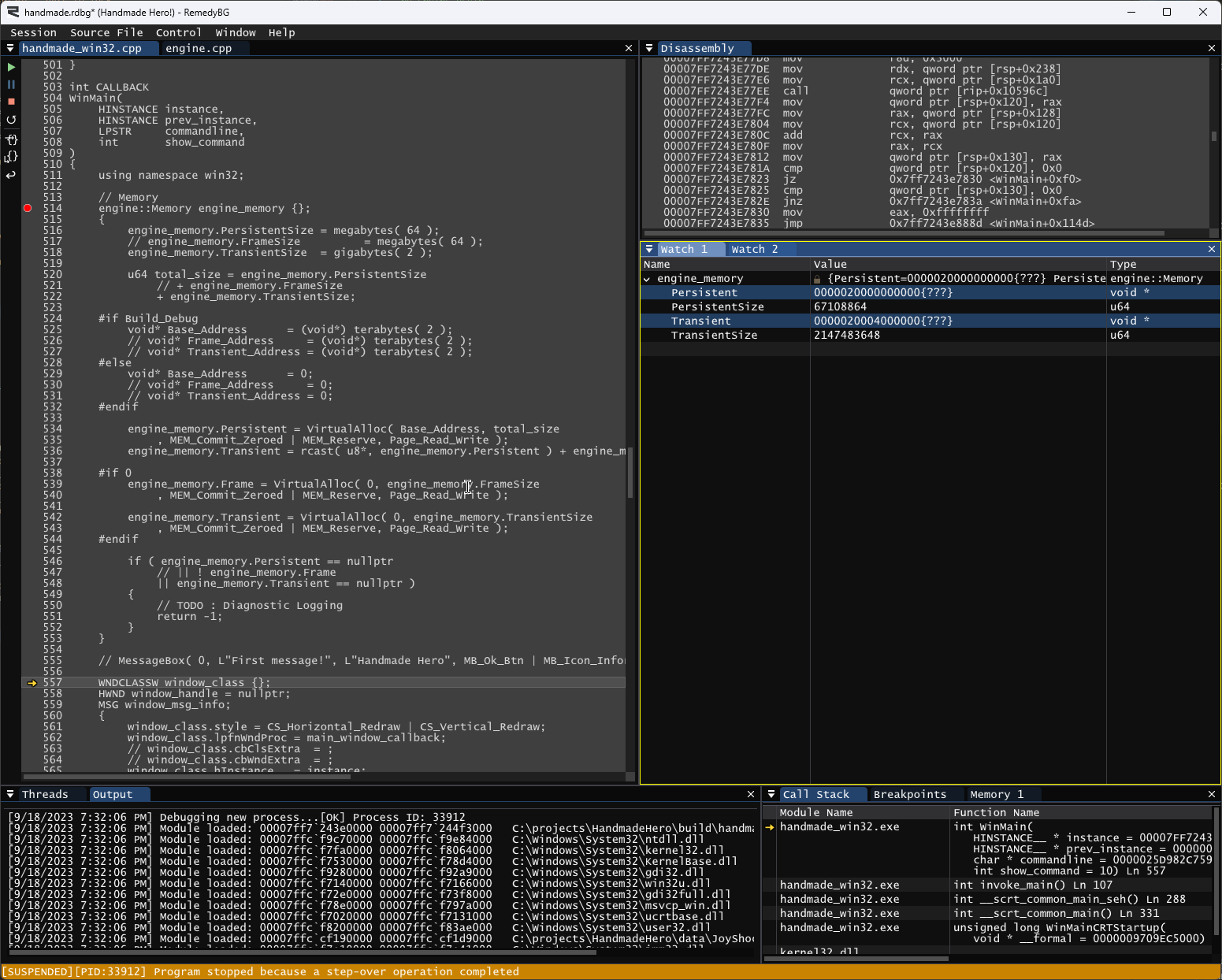Screen dimensions: 1222x980
Task: Close the source file panel
Action: [x=629, y=48]
